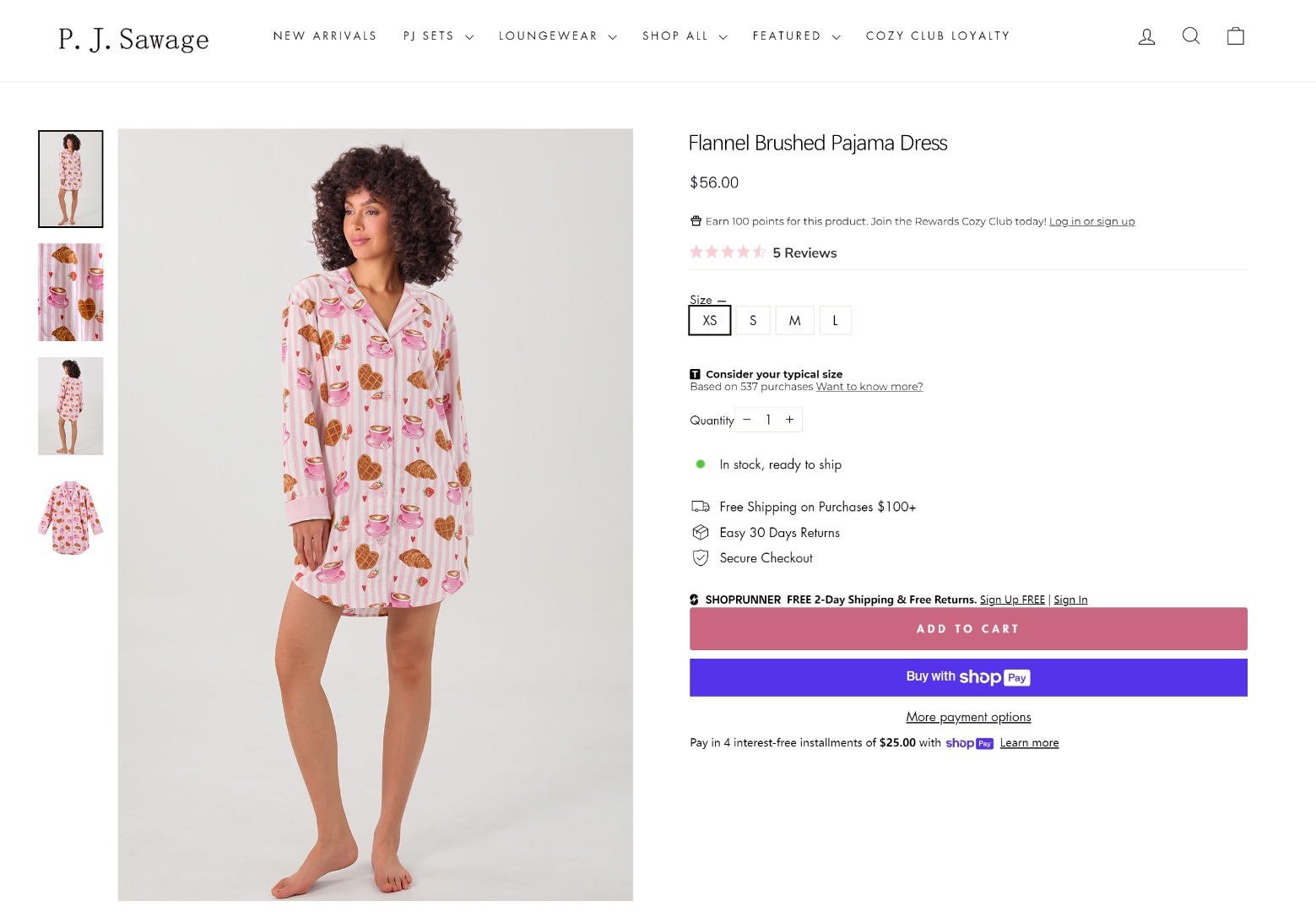Click the star rating icons

click(728, 252)
